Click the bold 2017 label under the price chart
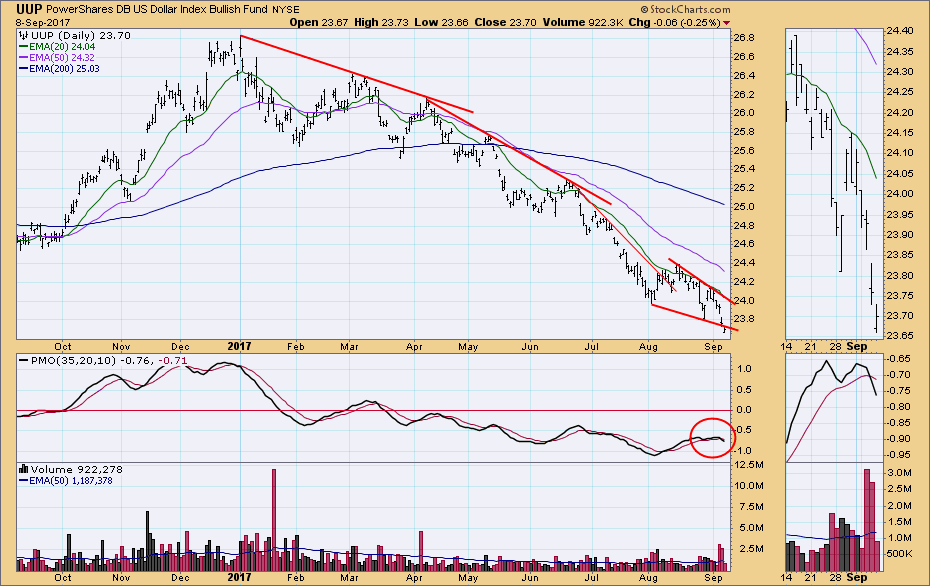This screenshot has height=586, width=930. tap(240, 346)
